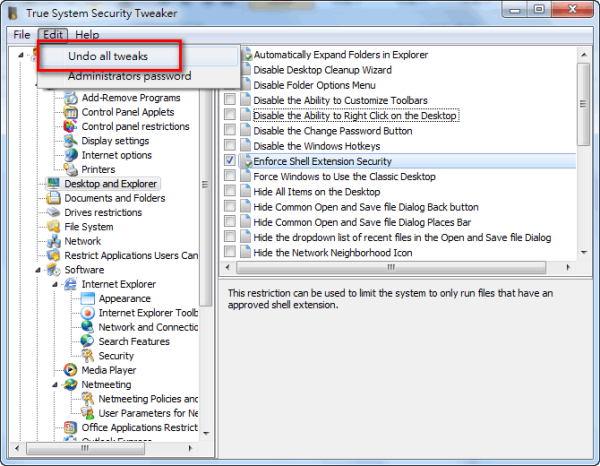This screenshot has height=466, width=600.
Task: Click the Printers icon
Action: click(x=70, y=169)
